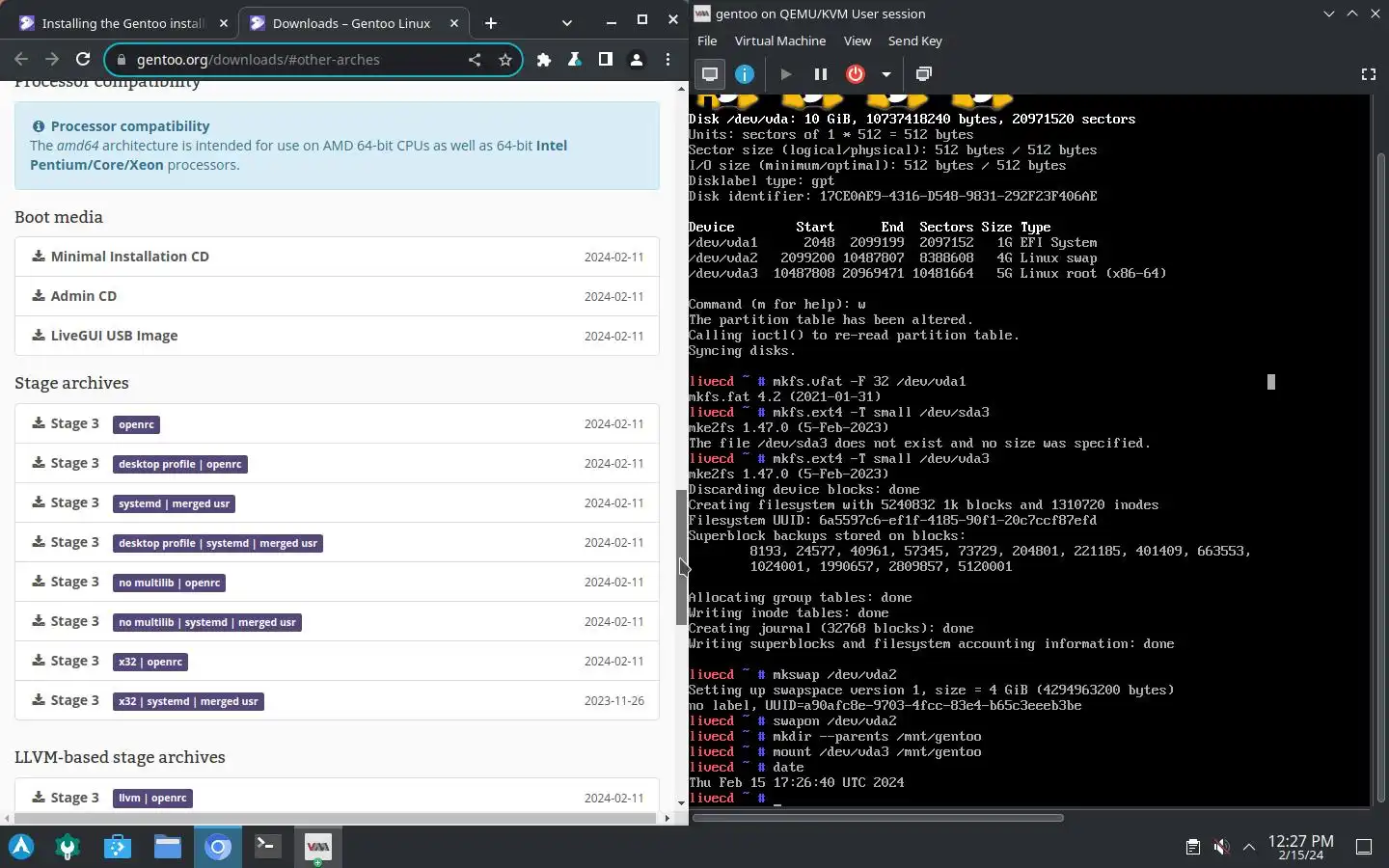Close the Installing the Gentoo tab
Image resolution: width=1389 pixels, height=868 pixels.
[224, 23]
